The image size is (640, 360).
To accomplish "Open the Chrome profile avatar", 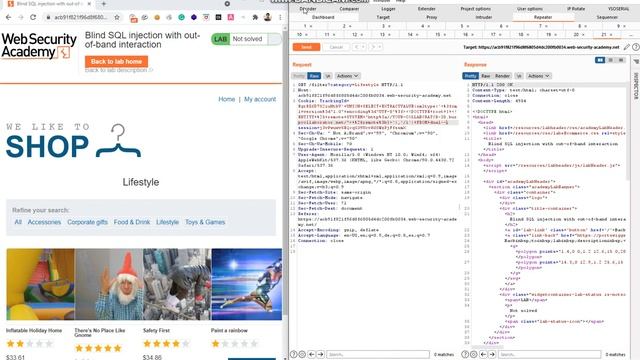I will (x=268, y=17).
